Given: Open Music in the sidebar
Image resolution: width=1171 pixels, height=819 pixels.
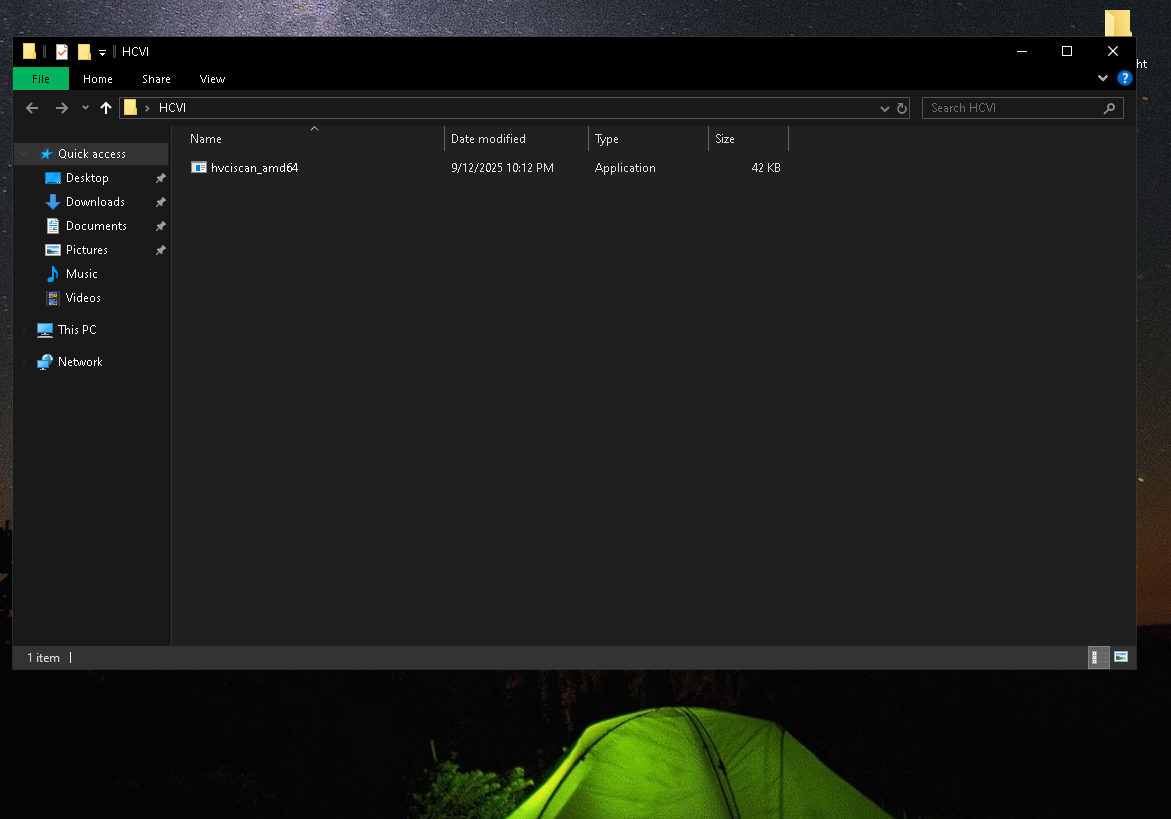Looking at the screenshot, I should pos(81,273).
